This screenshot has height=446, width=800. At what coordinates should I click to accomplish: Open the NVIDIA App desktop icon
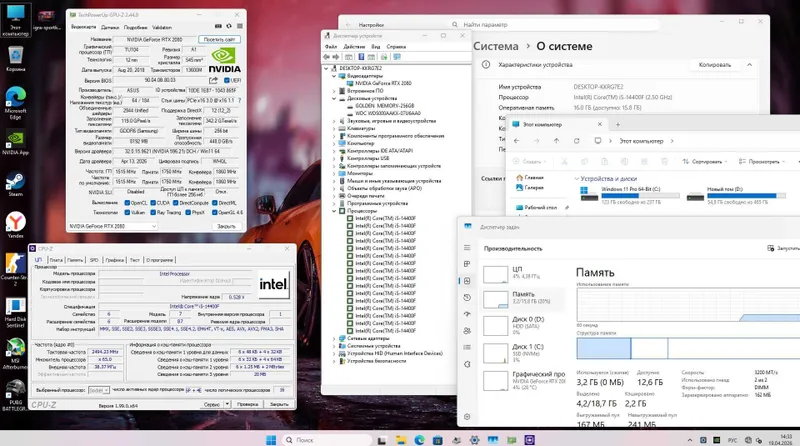coord(15,143)
